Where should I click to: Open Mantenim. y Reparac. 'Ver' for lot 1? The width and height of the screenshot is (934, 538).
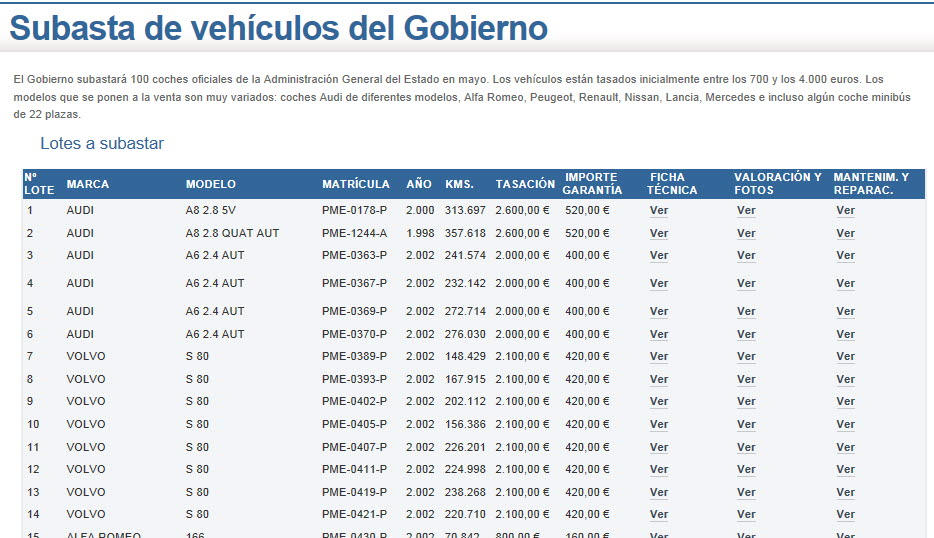(845, 210)
